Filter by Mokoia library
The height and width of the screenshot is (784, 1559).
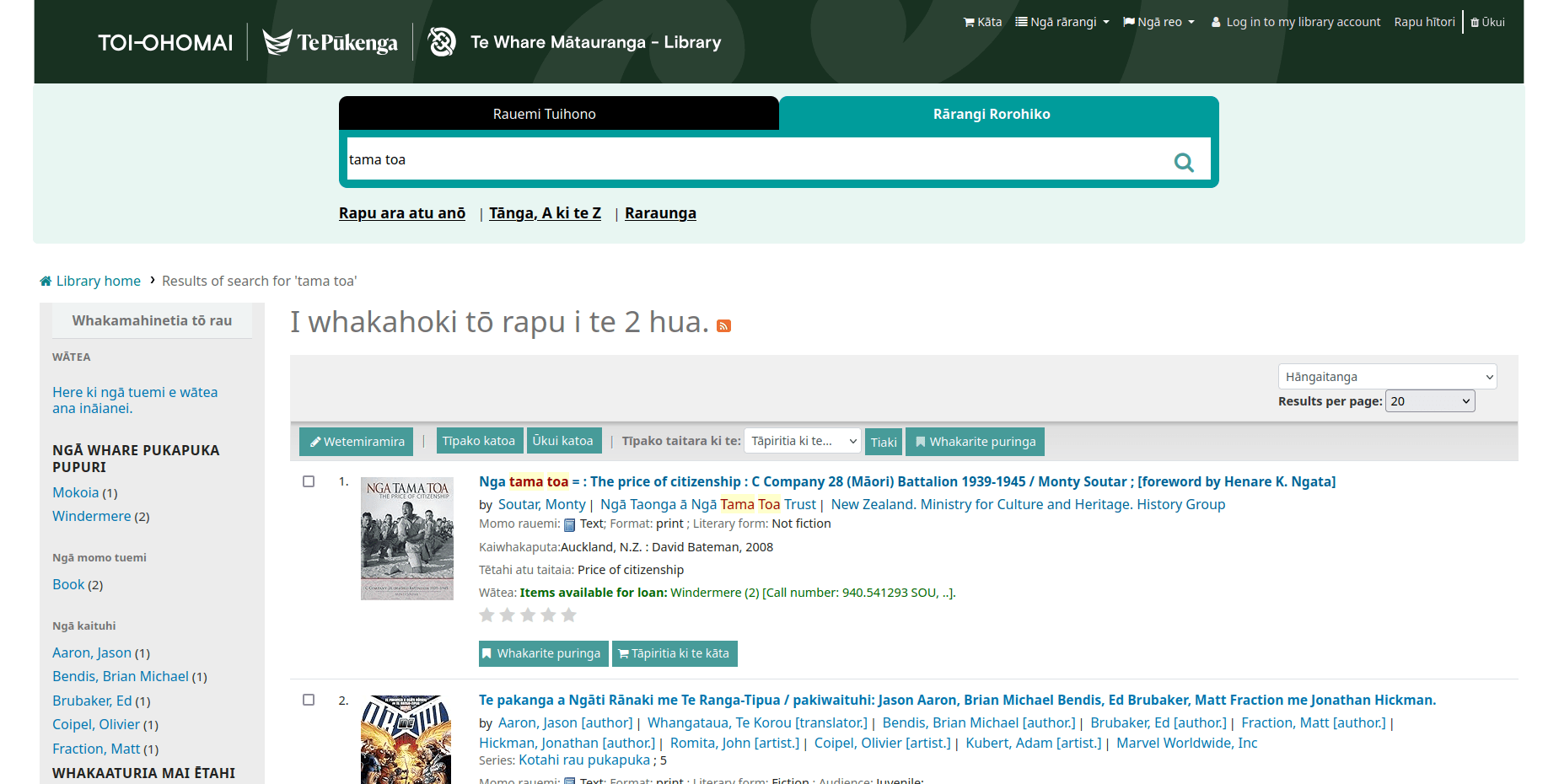point(76,492)
